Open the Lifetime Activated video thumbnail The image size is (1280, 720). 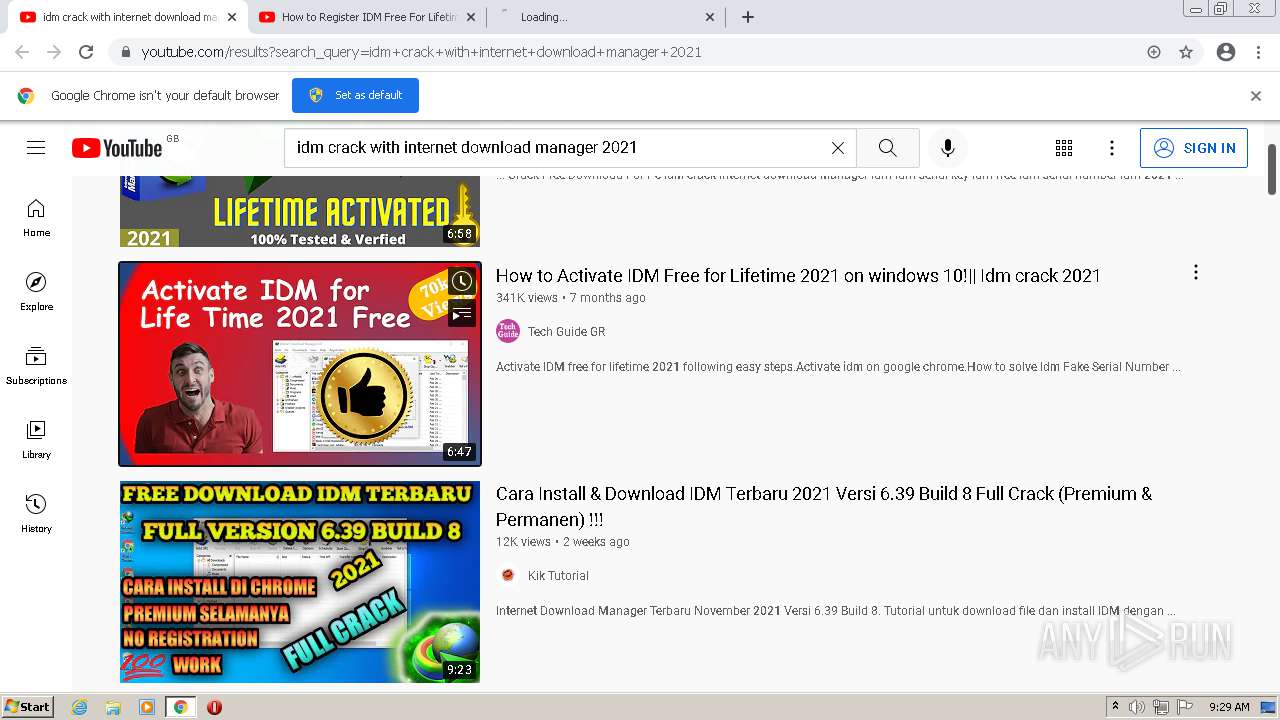click(x=300, y=211)
